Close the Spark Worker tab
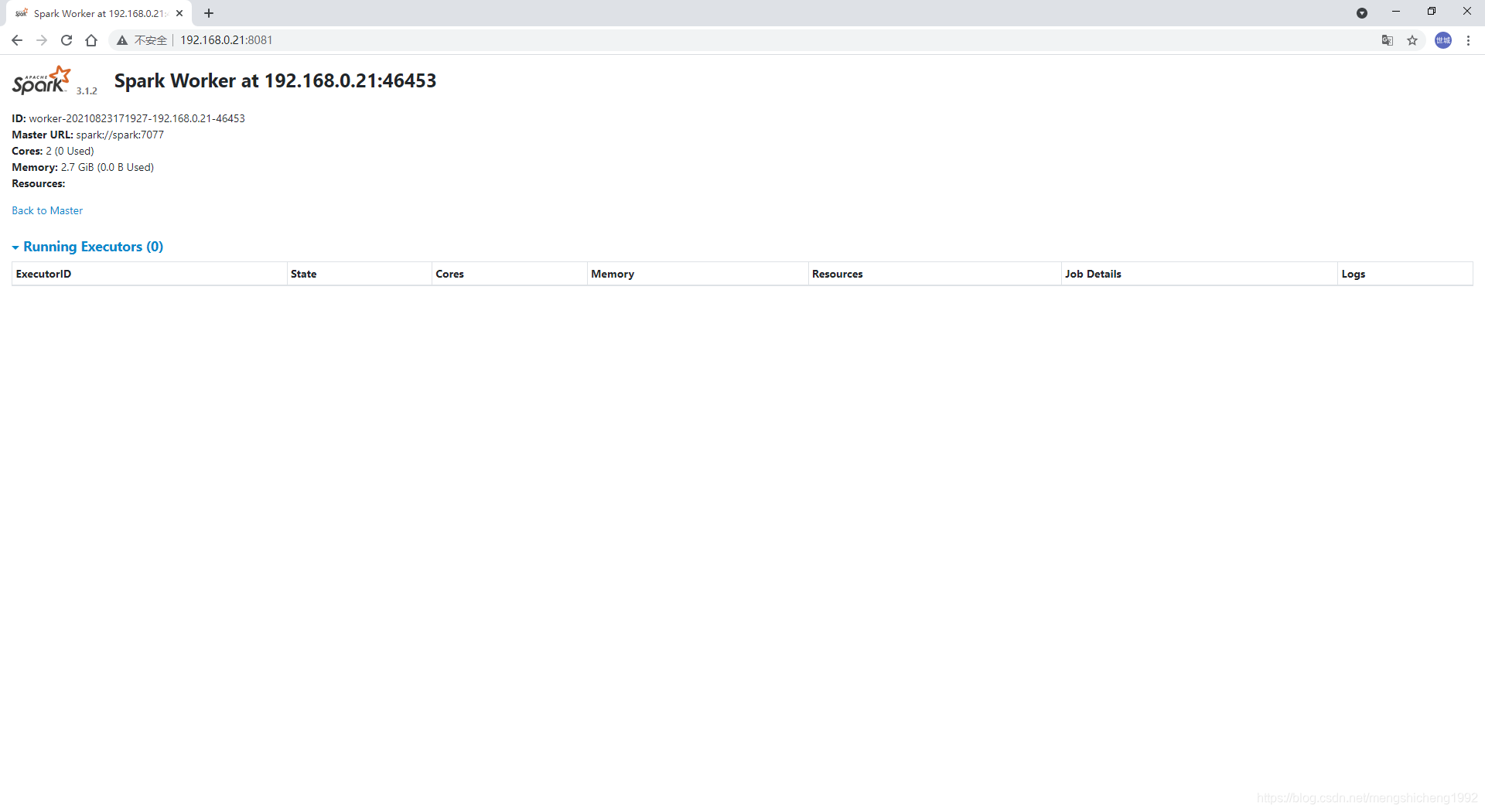Screen dimensions: 1485x812 (179, 13)
